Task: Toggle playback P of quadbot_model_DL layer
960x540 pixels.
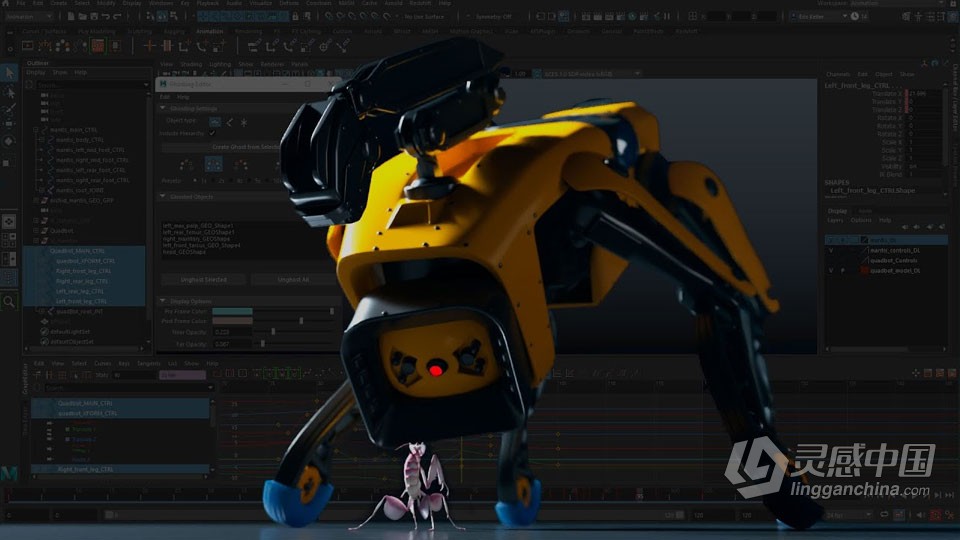Action: tap(842, 270)
